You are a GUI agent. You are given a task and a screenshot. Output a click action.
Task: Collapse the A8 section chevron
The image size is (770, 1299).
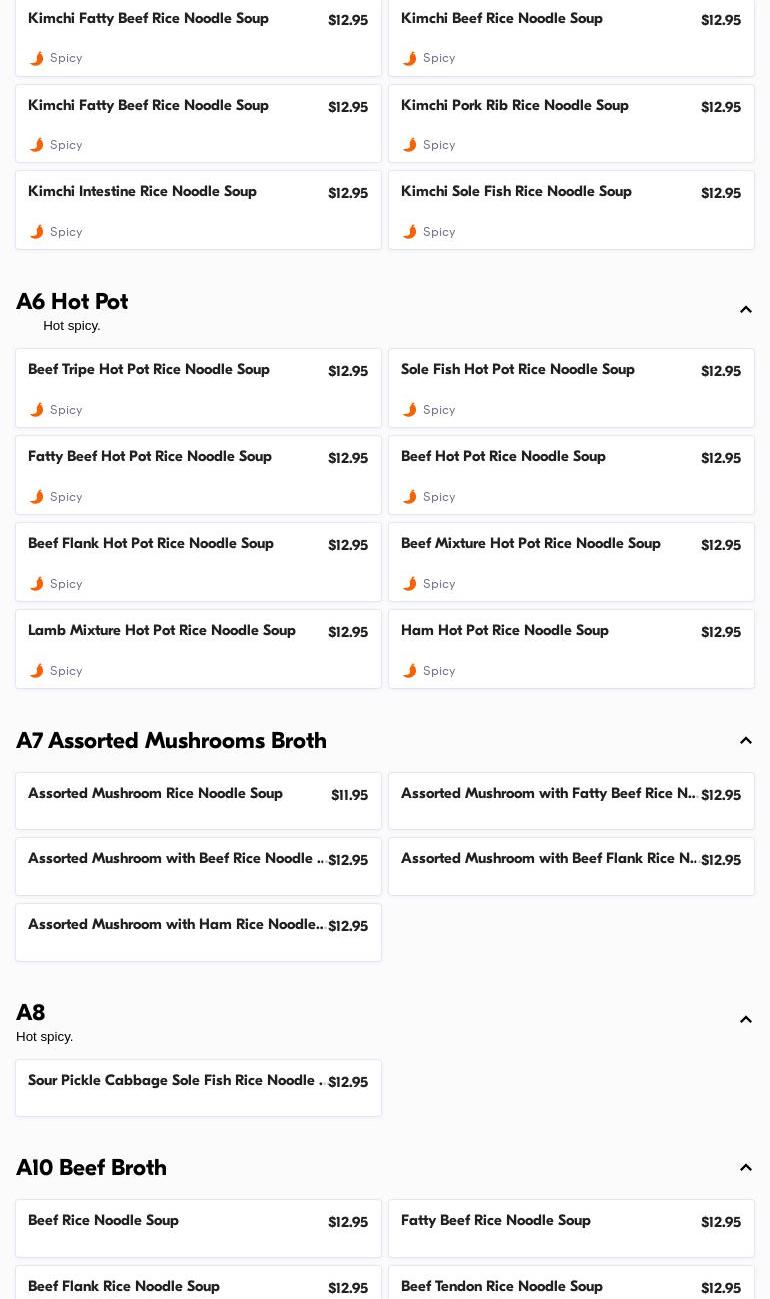coord(746,1020)
